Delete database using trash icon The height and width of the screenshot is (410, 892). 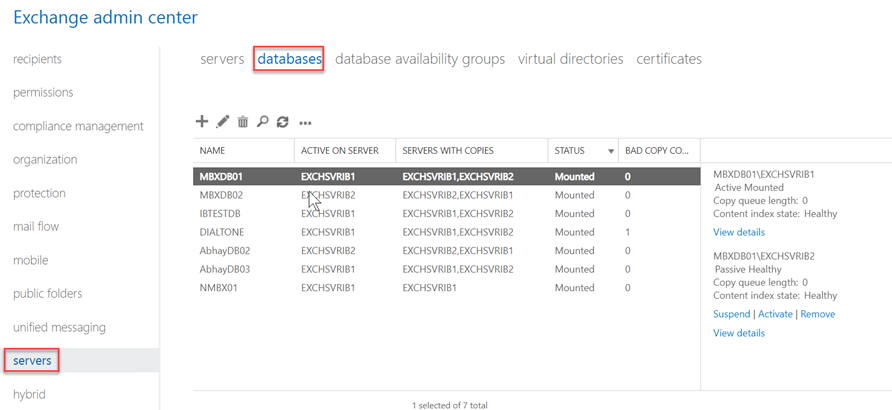pyautogui.click(x=243, y=121)
